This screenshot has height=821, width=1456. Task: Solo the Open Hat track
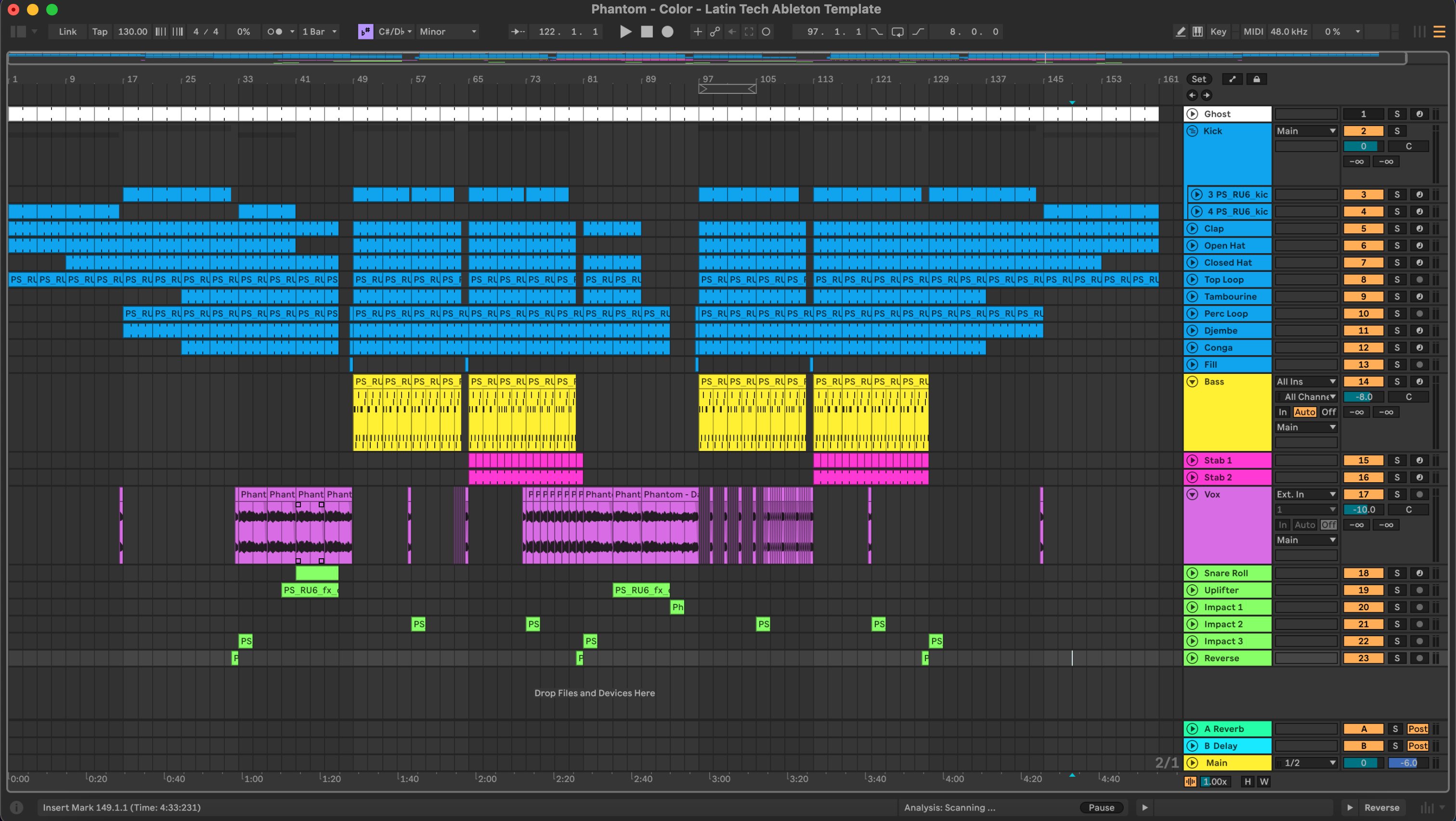[1397, 245]
